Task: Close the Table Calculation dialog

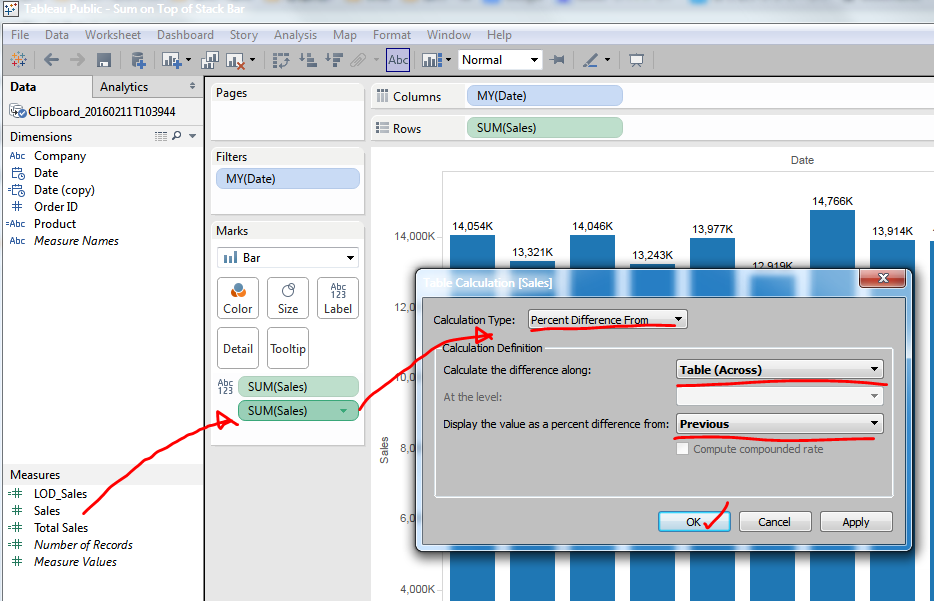Action: click(x=883, y=278)
